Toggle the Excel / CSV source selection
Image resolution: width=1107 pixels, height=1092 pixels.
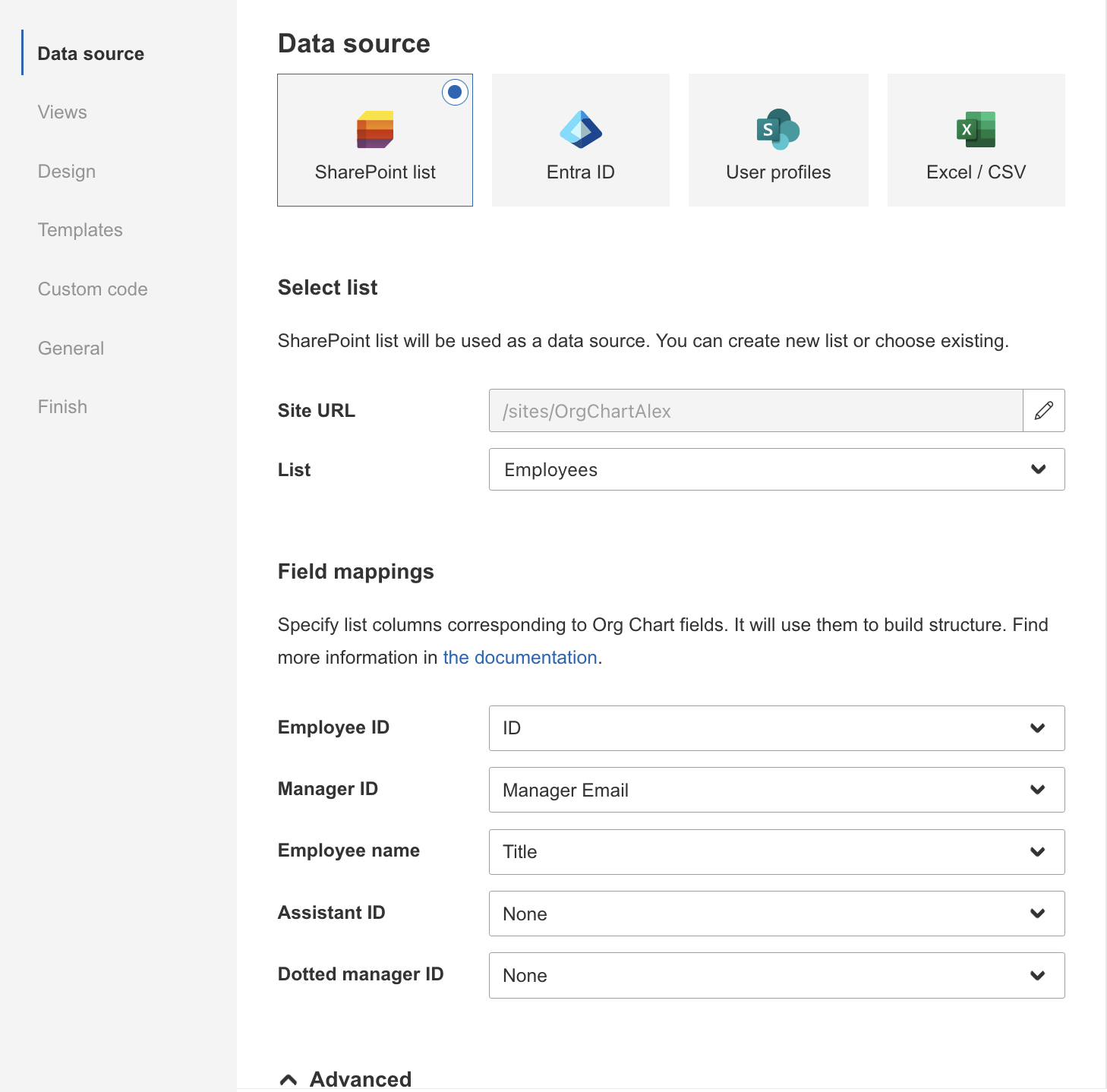976,140
